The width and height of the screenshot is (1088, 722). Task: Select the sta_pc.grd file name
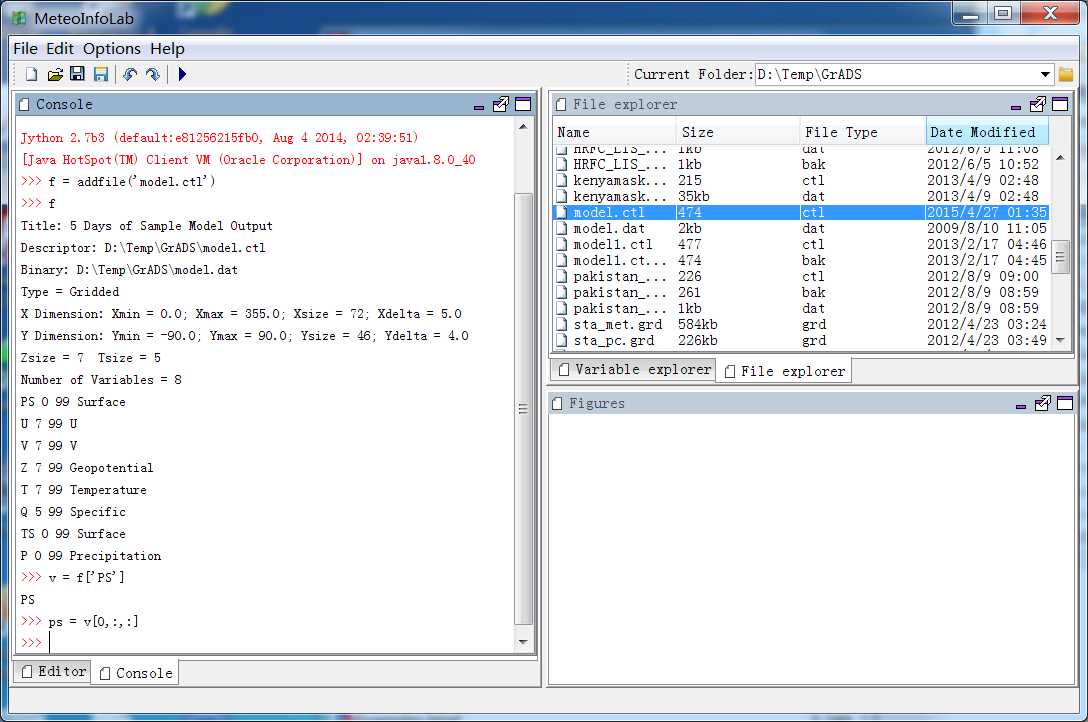(x=613, y=340)
